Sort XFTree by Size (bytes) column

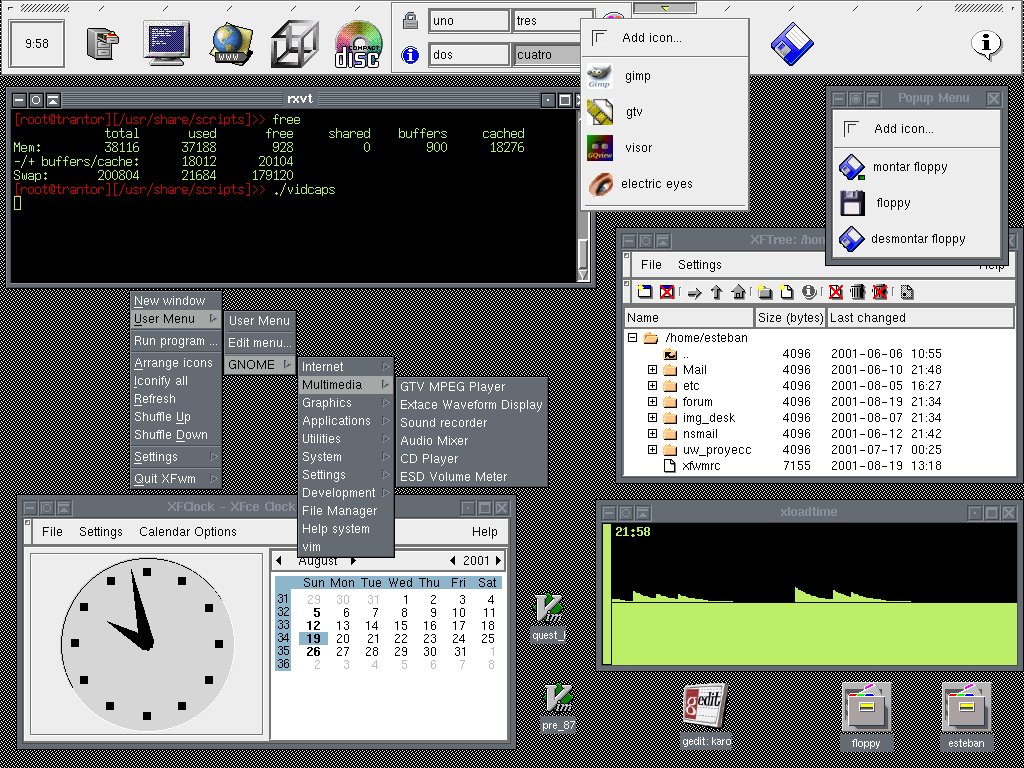790,318
